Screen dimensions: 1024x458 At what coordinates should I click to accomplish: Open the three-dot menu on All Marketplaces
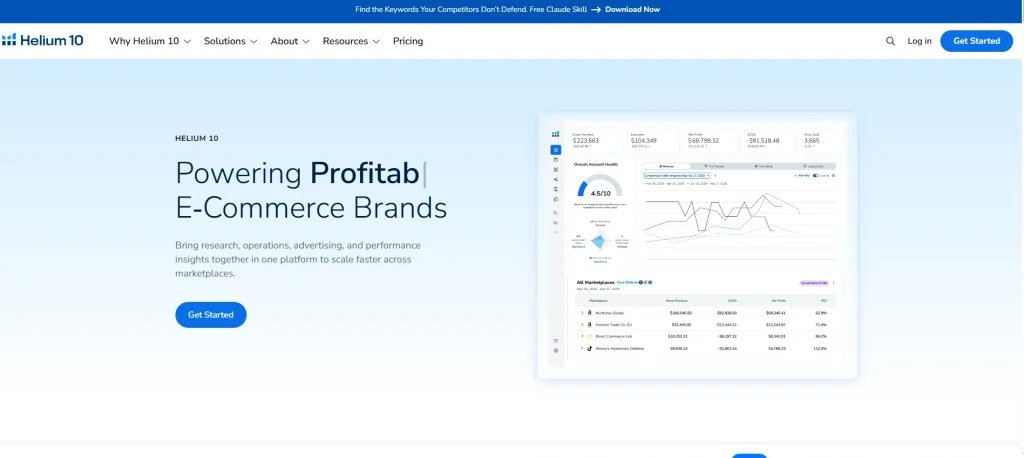833,283
